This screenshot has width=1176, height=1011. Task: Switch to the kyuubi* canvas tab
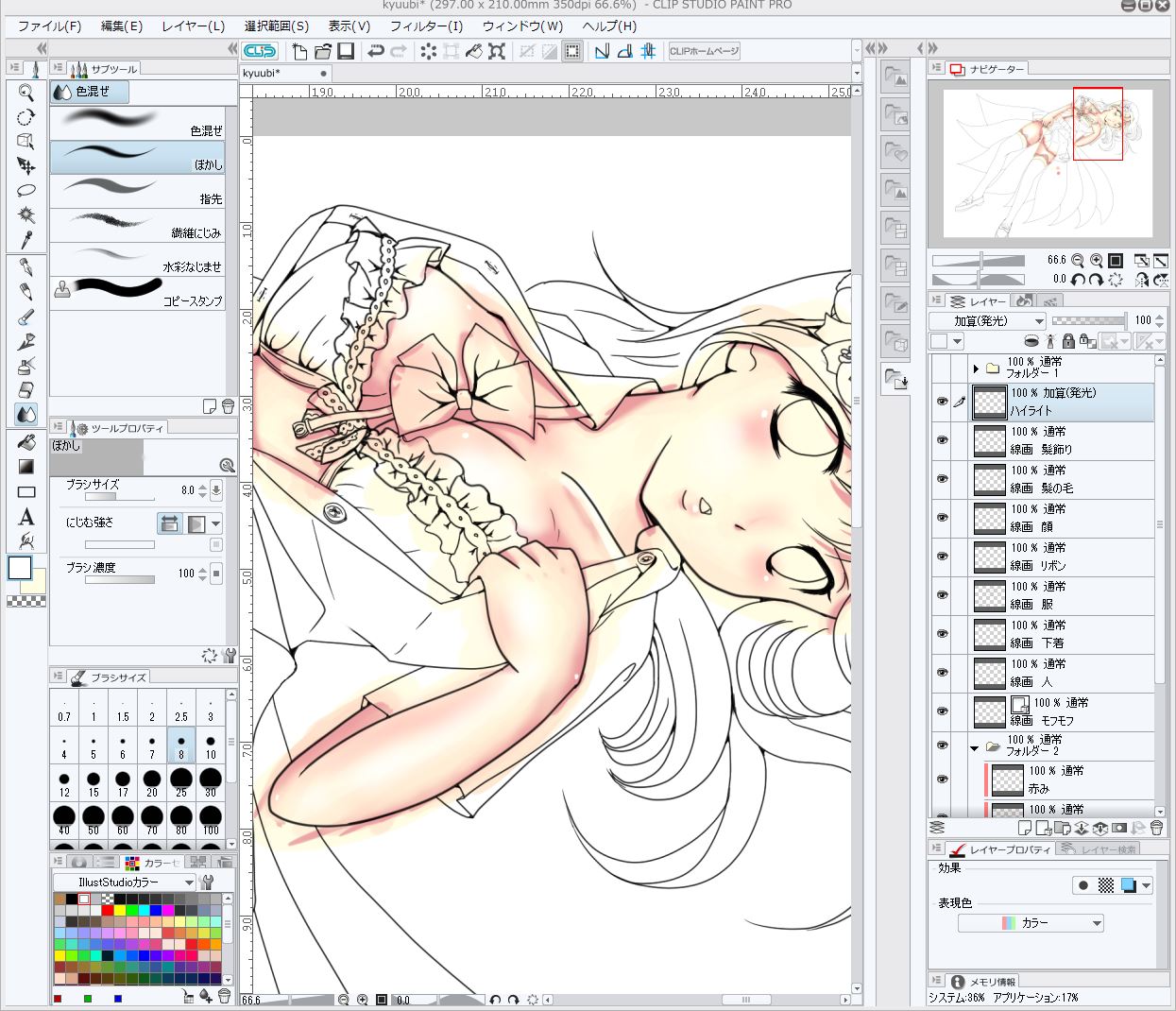coord(284,73)
